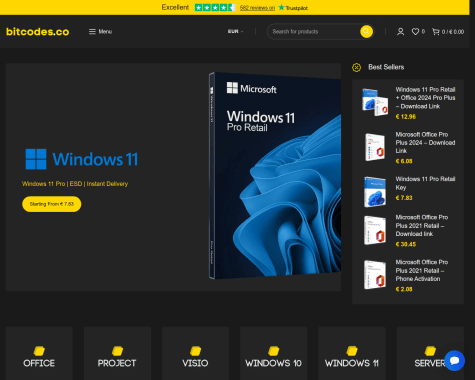
Task: Open the user account icon
Action: (401, 32)
